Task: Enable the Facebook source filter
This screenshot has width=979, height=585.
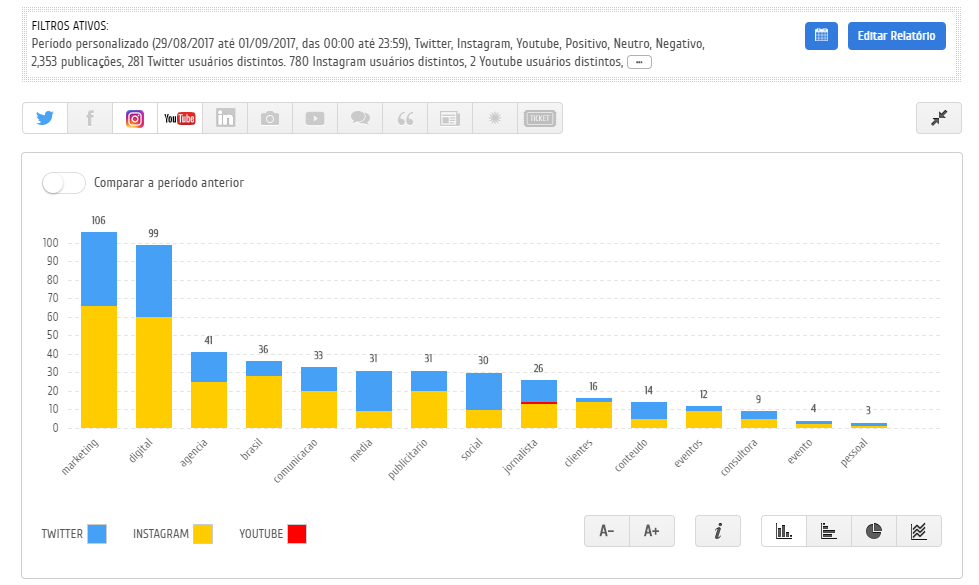Action: 90,118
